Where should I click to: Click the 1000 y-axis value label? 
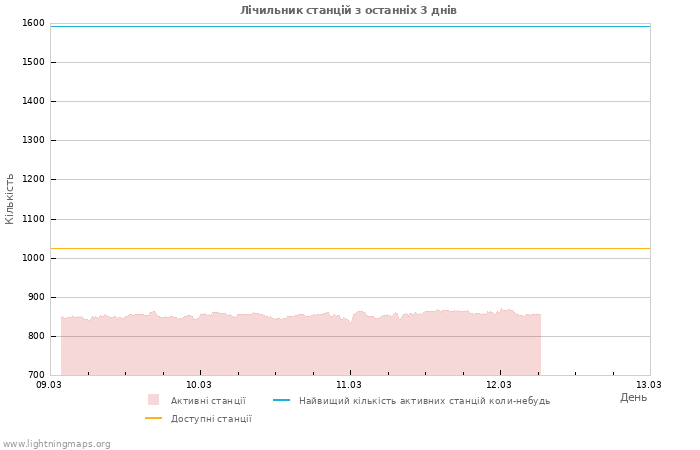pos(33,258)
